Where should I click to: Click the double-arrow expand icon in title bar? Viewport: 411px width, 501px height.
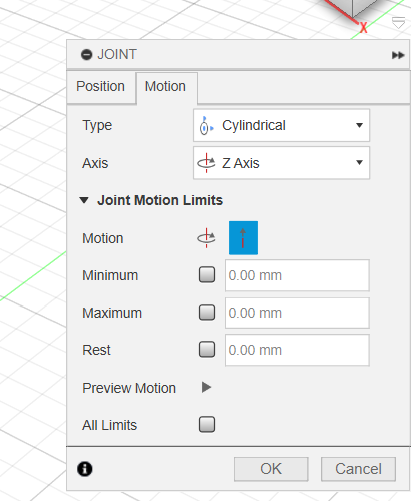pos(398,55)
